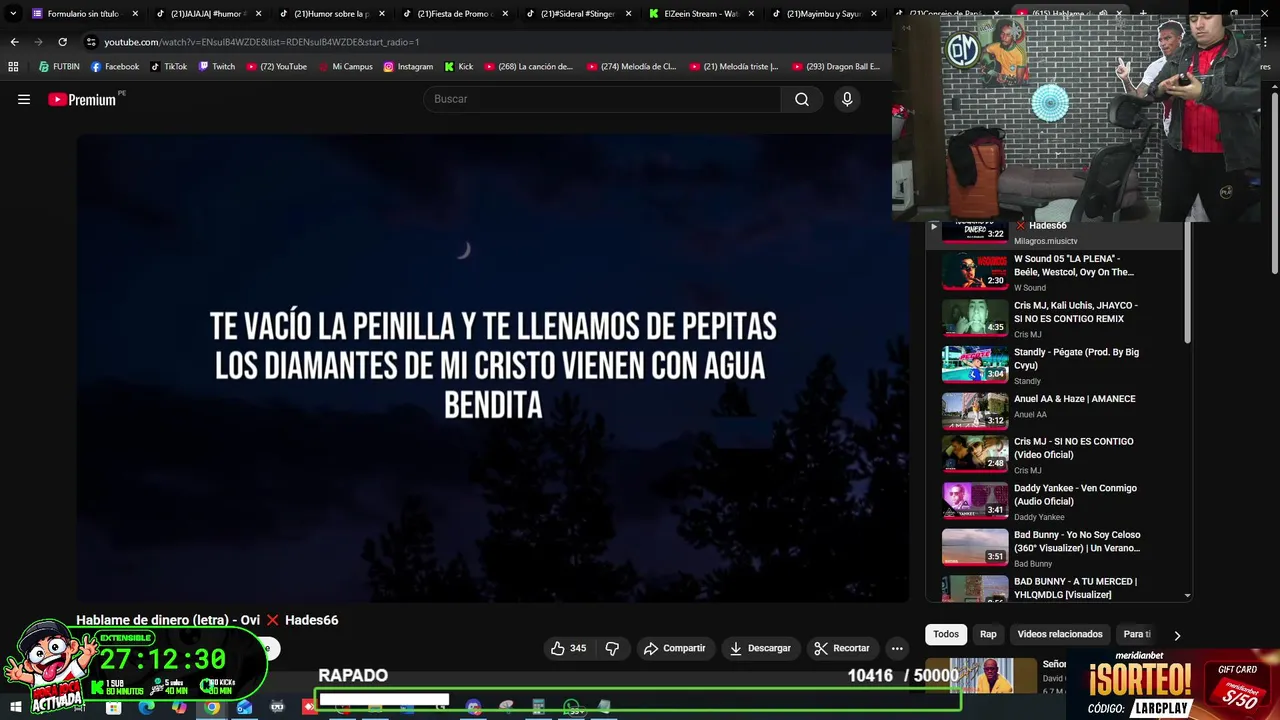Open the (268) La canción de bookmark
1280x720 pixels.
click(529, 66)
